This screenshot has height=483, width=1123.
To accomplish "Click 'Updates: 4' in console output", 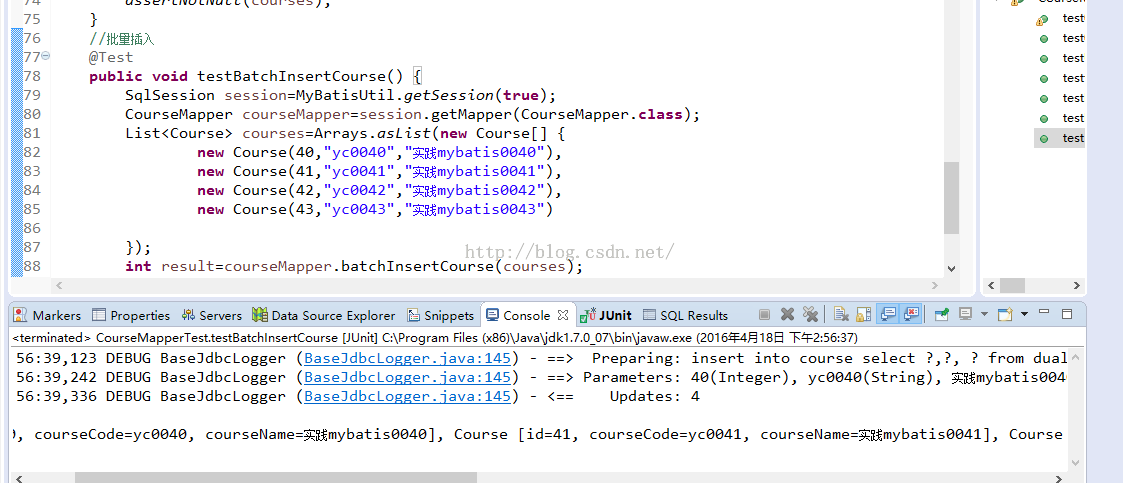I will pos(655,396).
